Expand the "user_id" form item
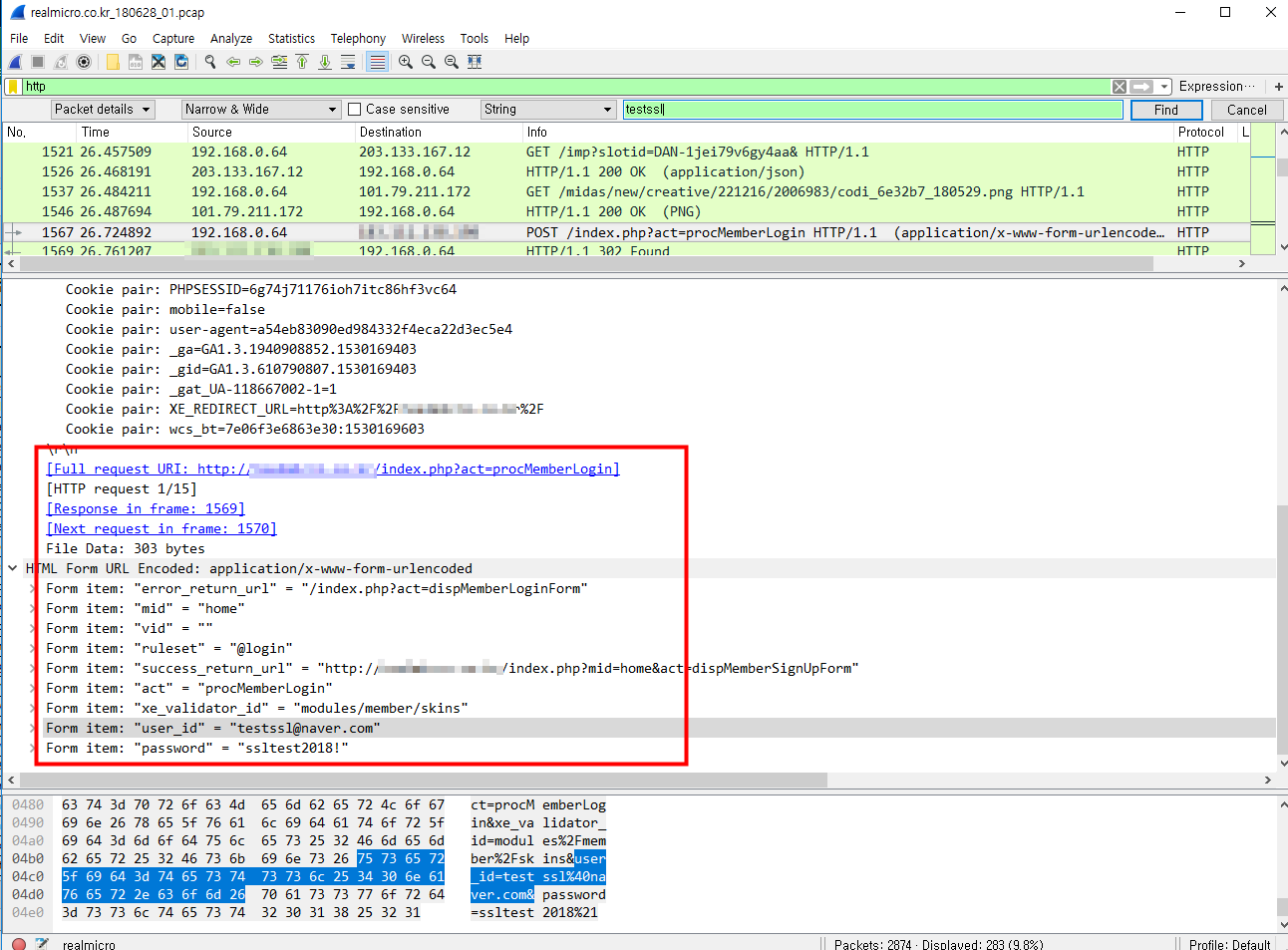This screenshot has height=950, width=1288. 33,728
